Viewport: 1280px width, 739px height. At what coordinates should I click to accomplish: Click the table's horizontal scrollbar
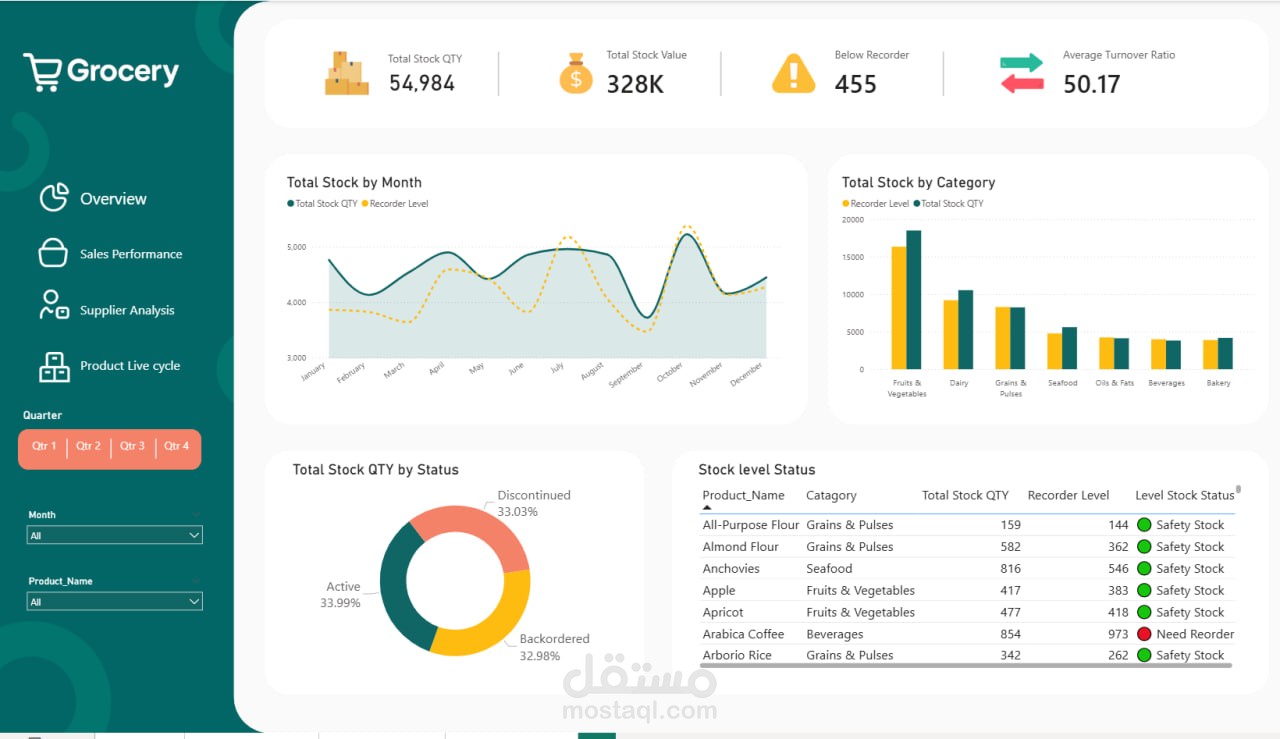[x=966, y=665]
